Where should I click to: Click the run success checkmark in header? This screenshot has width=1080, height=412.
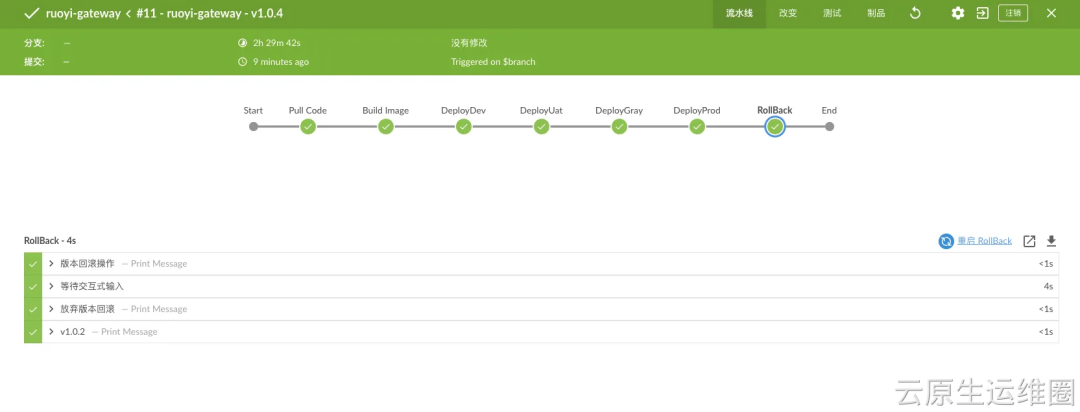click(x=32, y=13)
